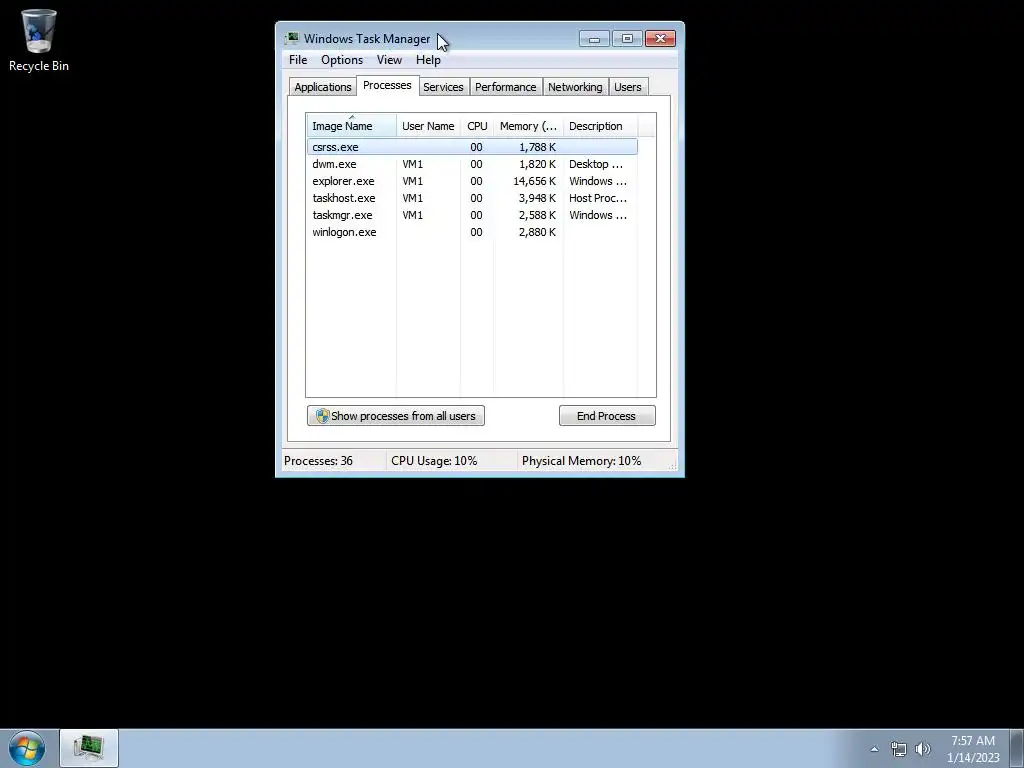The height and width of the screenshot is (768, 1024).
Task: Select the taskmgr.exe process row
Action: (472, 215)
